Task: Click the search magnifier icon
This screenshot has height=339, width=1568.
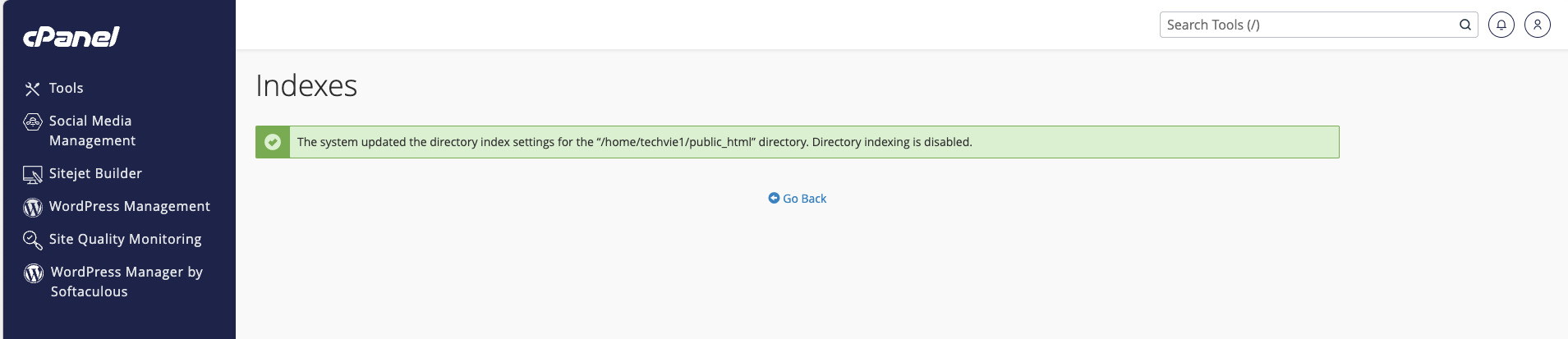Action: pyautogui.click(x=1465, y=25)
